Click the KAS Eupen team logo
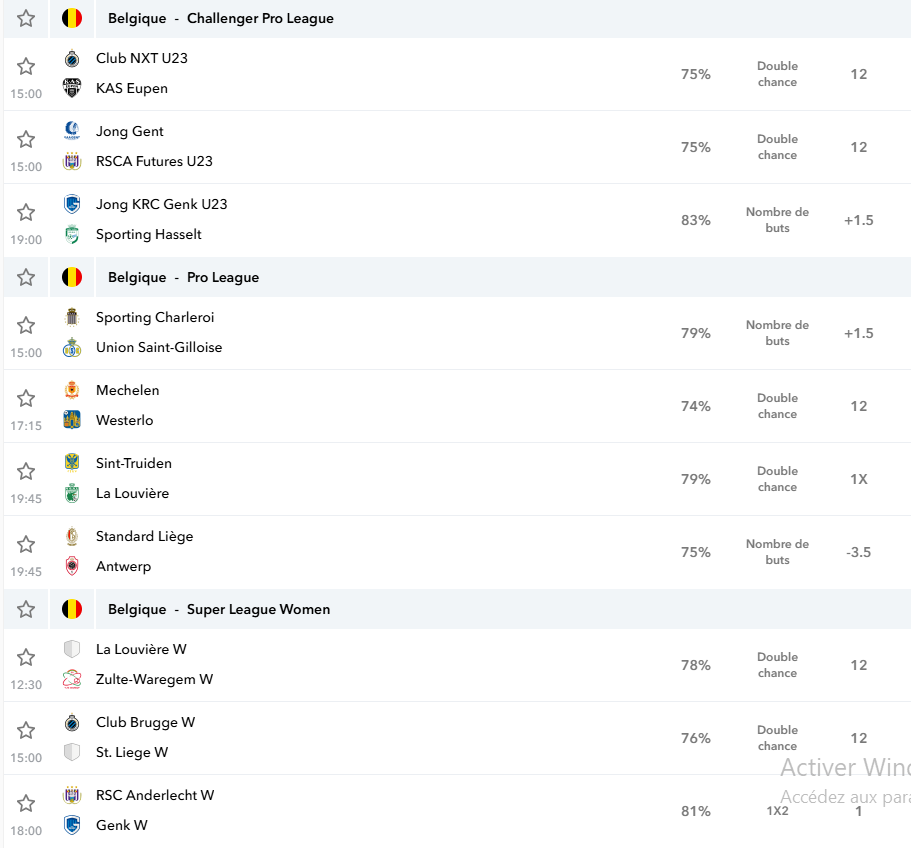 coord(72,88)
